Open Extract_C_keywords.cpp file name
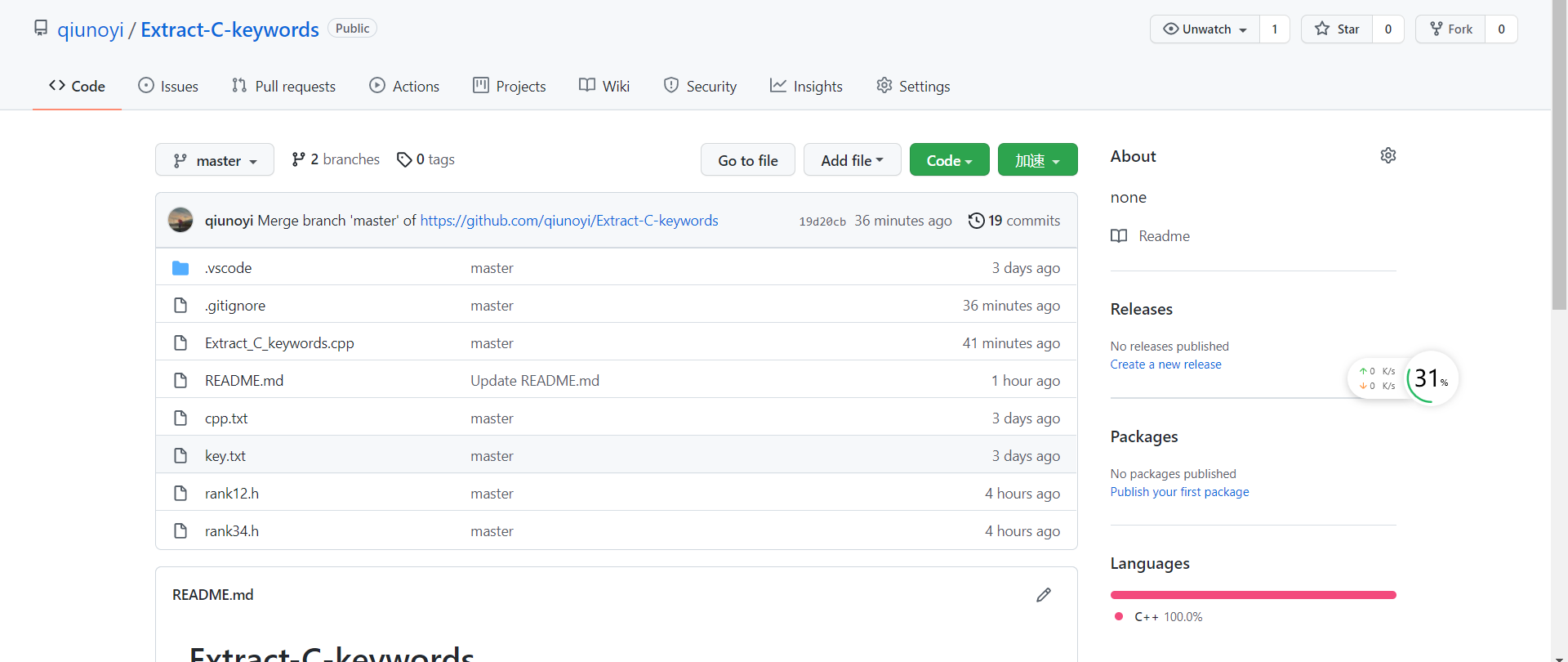The height and width of the screenshot is (662, 1568). tap(279, 343)
